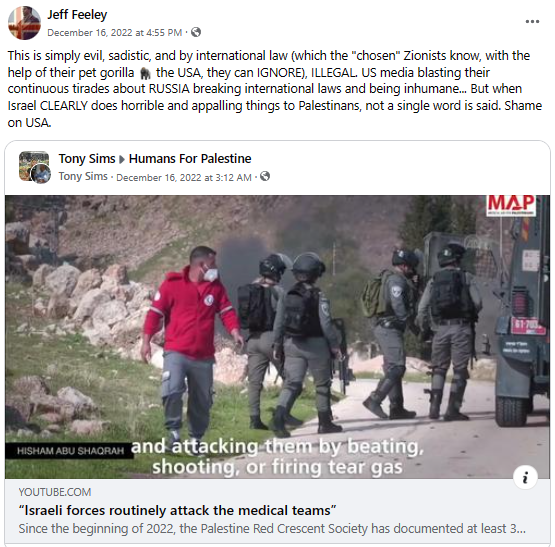
Task: Click the arrow between Tony Sims and Humans For Palestine
Action: [x=122, y=159]
